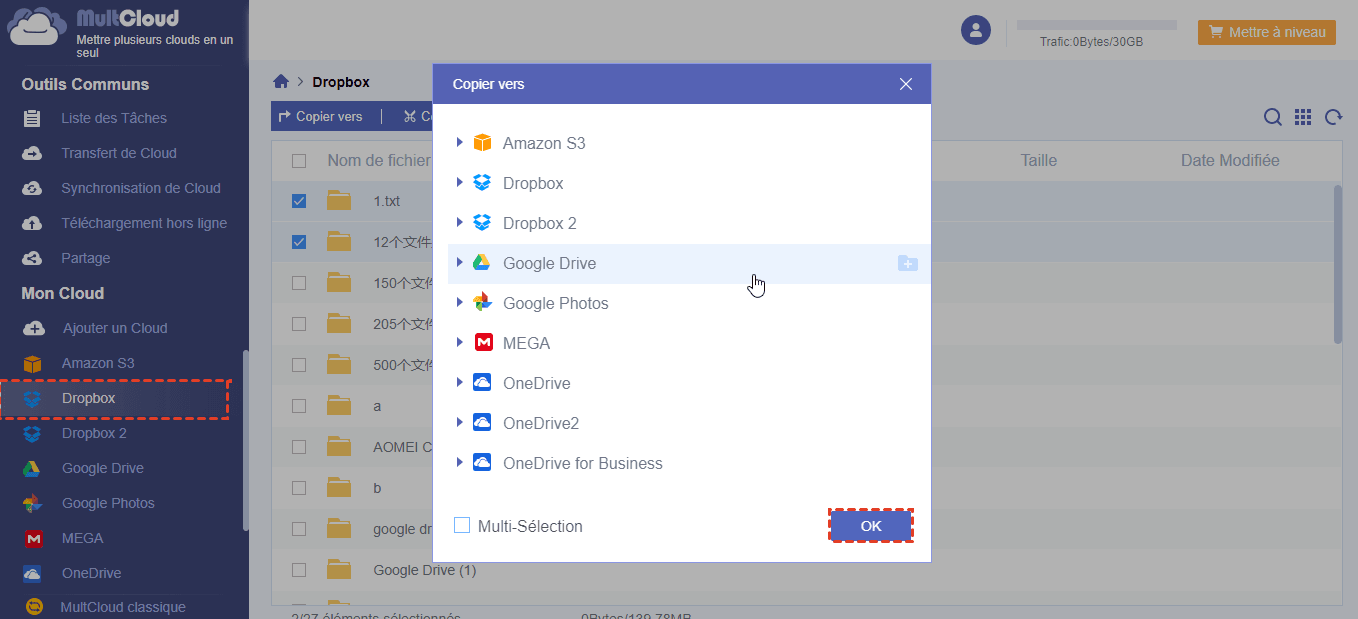Open the user account avatar icon
The image size is (1358, 619).
tap(975, 29)
